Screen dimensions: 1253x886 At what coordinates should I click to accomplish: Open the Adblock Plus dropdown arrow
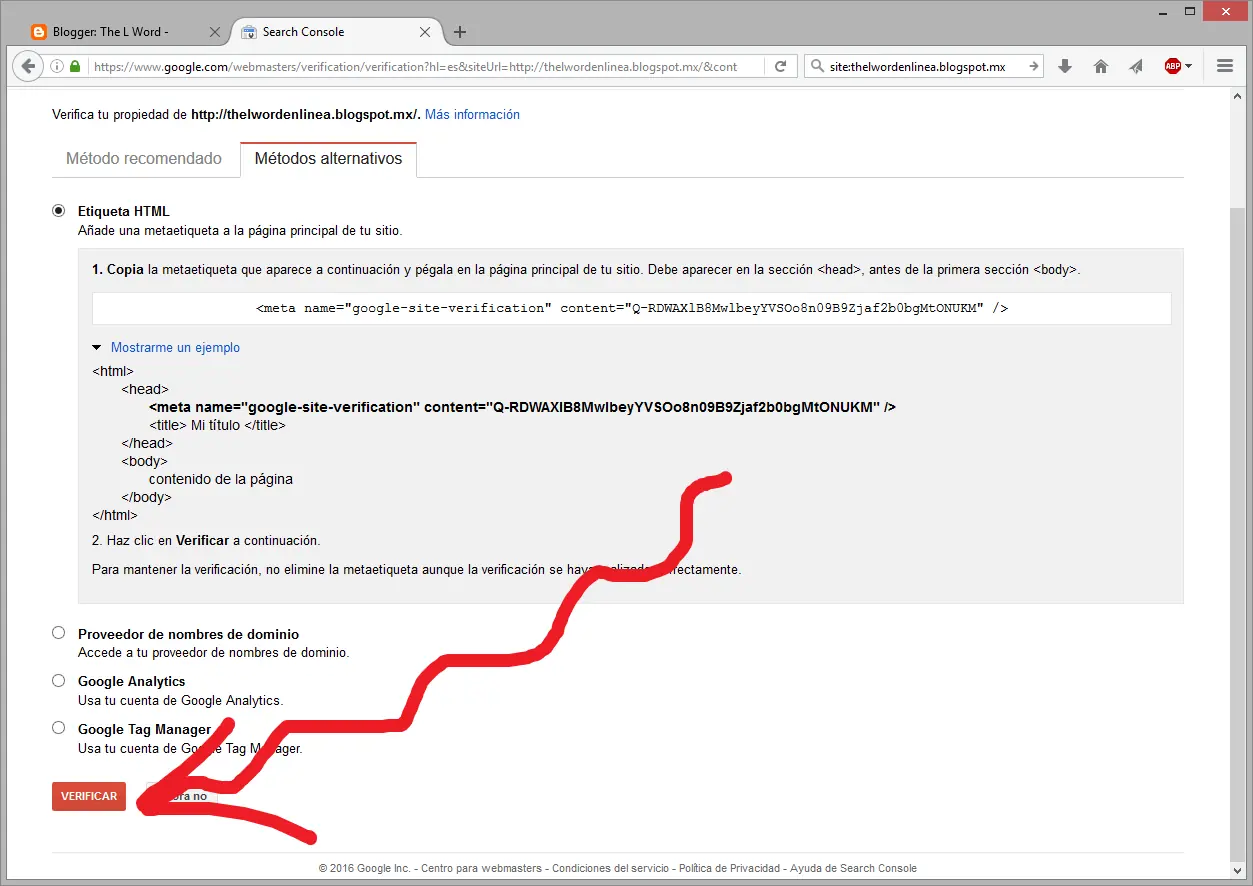(1188, 66)
